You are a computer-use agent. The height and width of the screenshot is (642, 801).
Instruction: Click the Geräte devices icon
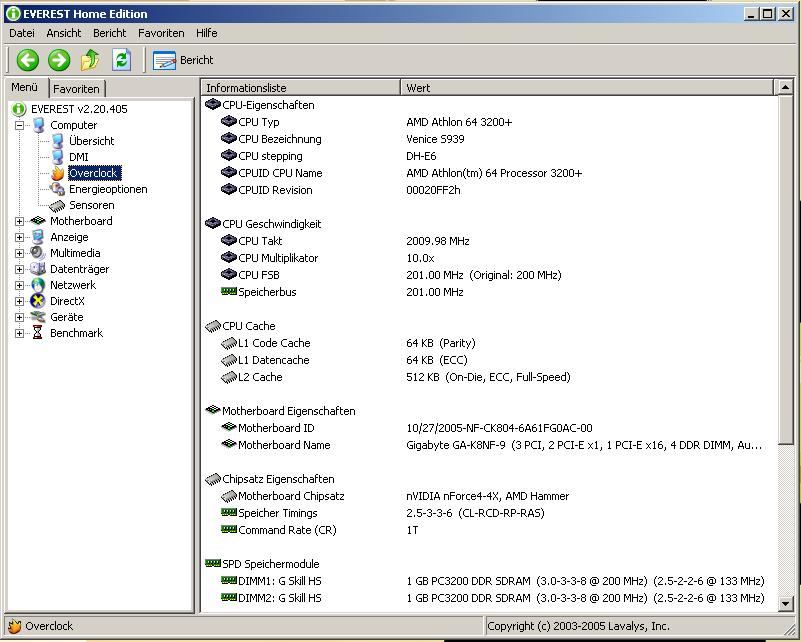[x=38, y=317]
